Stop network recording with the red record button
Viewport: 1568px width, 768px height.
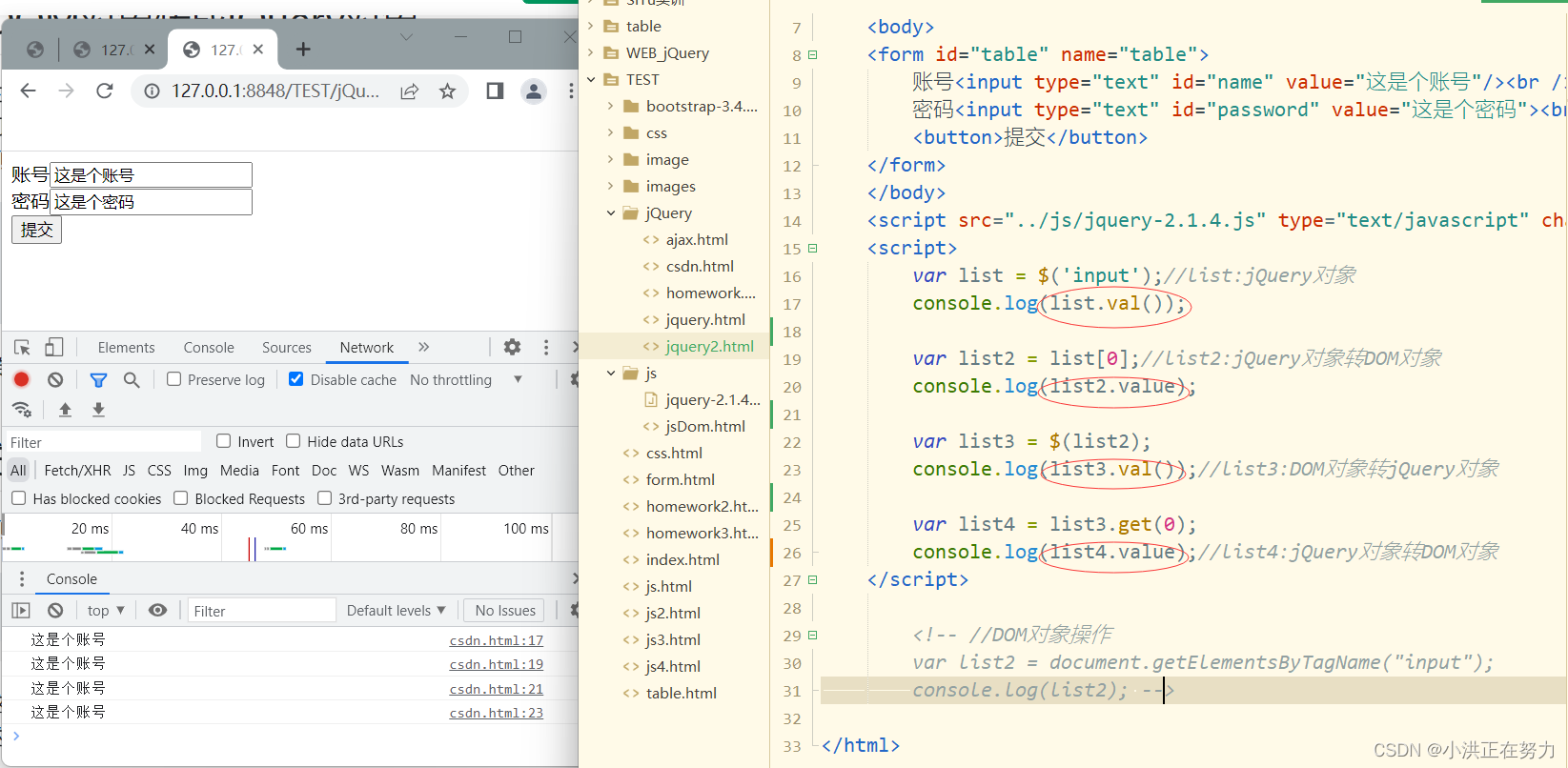tap(21, 379)
